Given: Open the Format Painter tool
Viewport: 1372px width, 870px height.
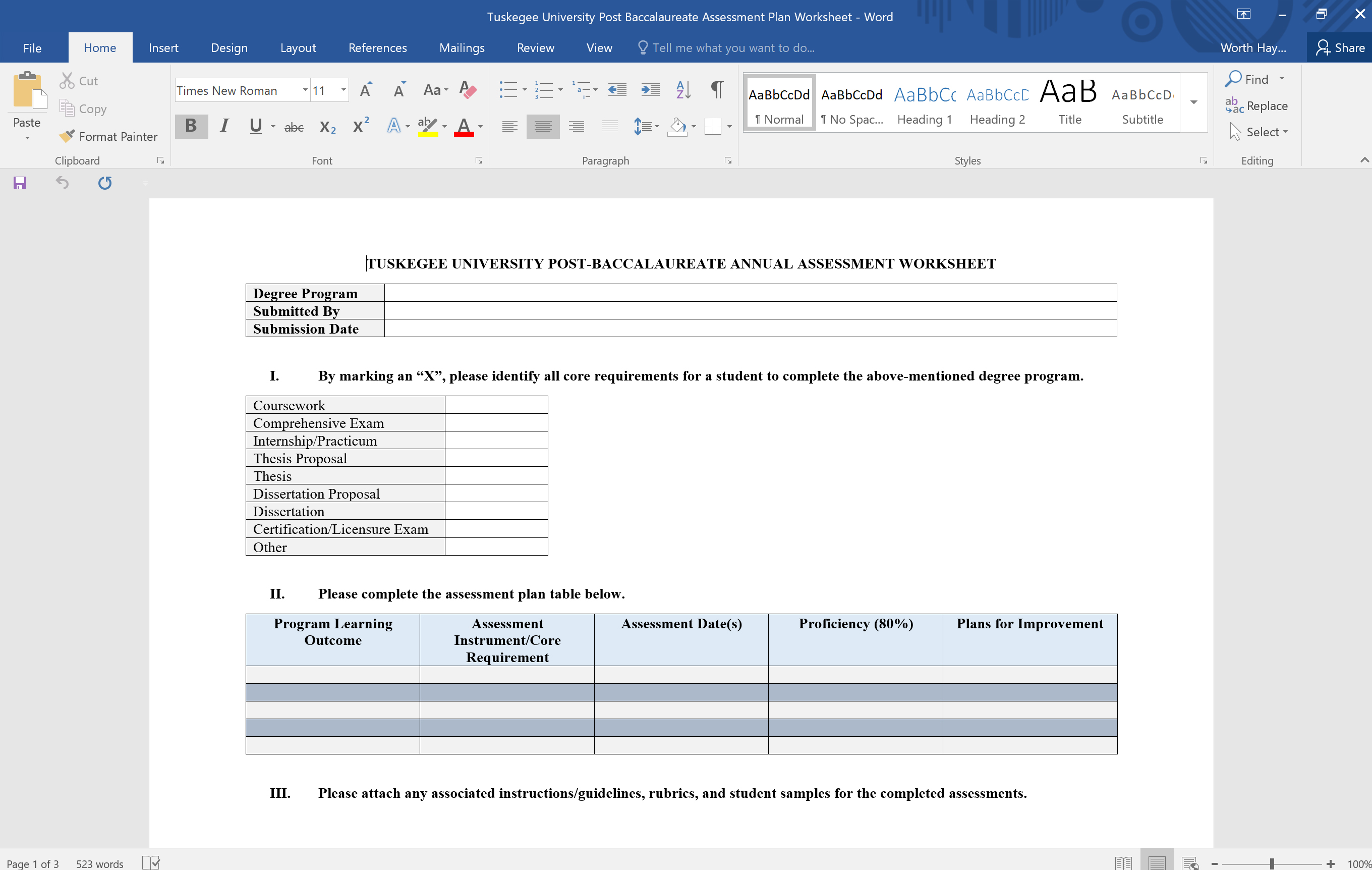Looking at the screenshot, I should pos(109,136).
